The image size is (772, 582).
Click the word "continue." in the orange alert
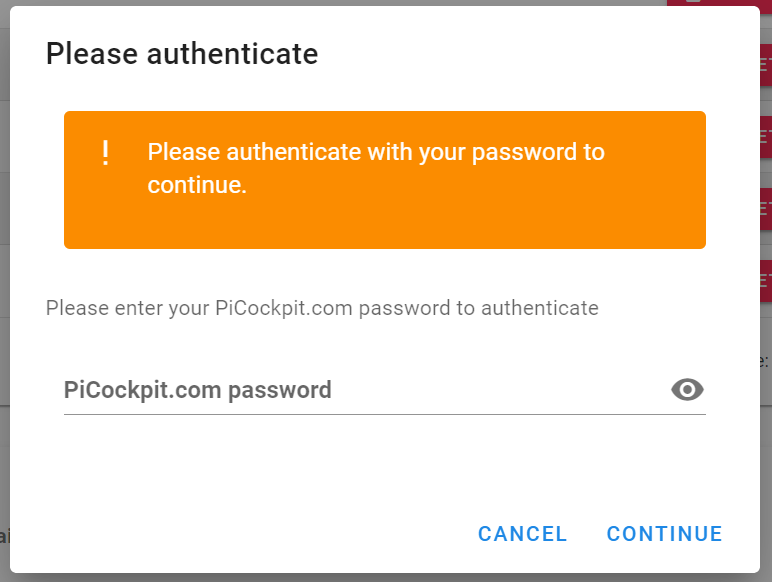pos(197,185)
